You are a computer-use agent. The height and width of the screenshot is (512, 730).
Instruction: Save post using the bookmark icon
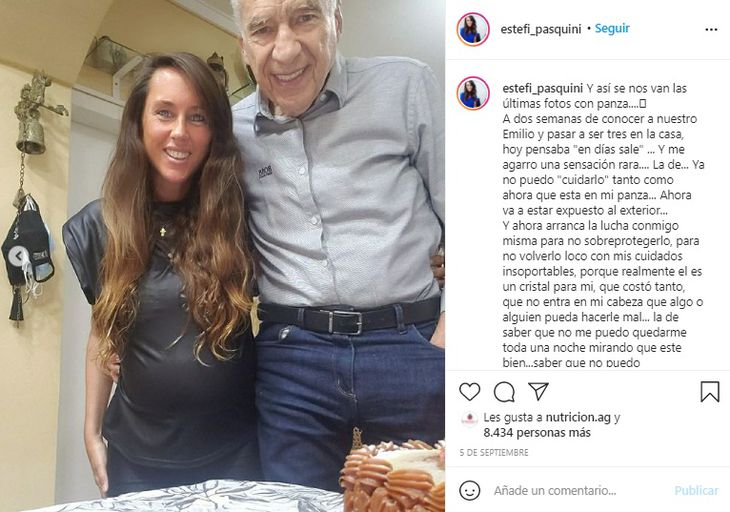coord(710,391)
